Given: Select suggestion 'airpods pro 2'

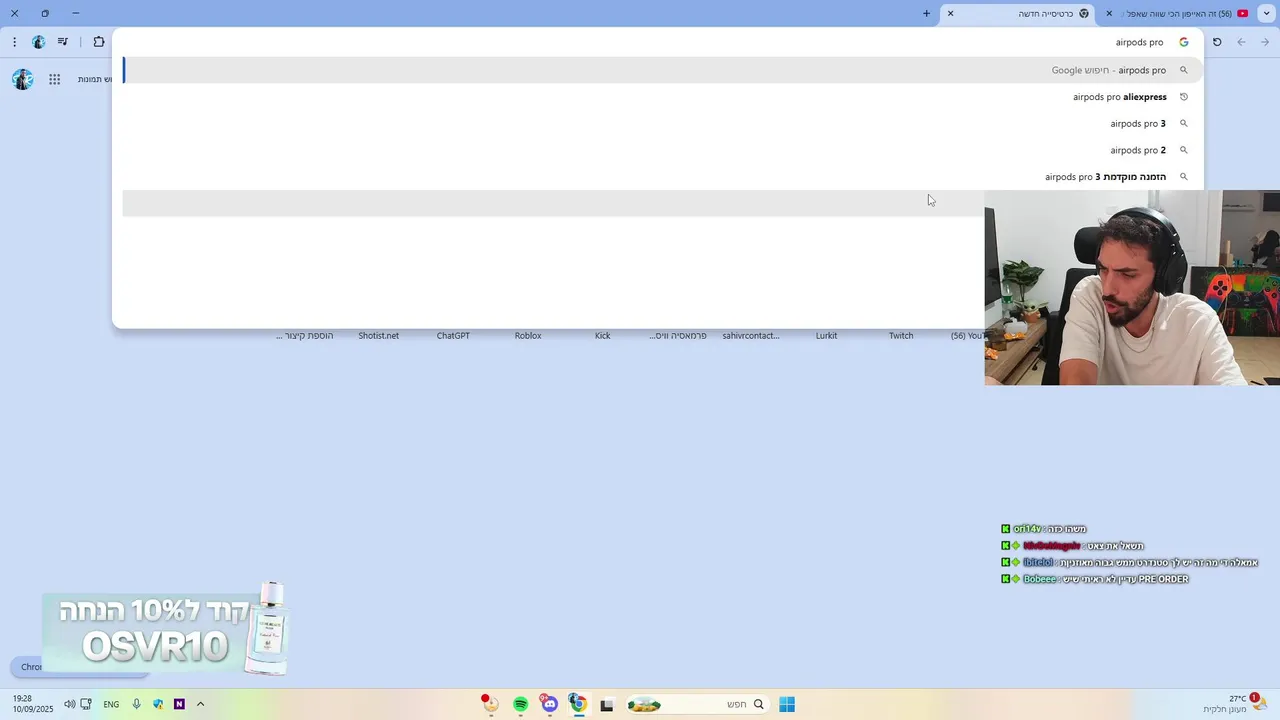Looking at the screenshot, I should 662,150.
